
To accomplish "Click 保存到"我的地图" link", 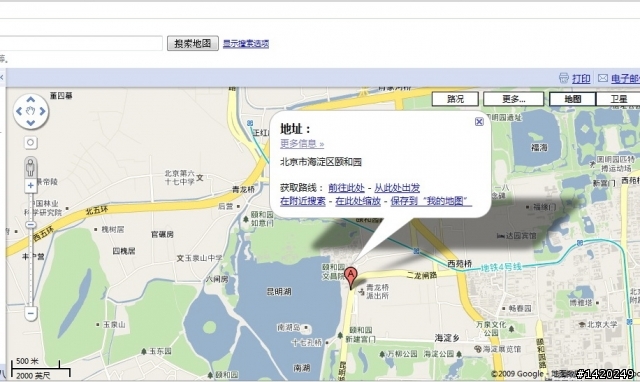I will 431,201.
